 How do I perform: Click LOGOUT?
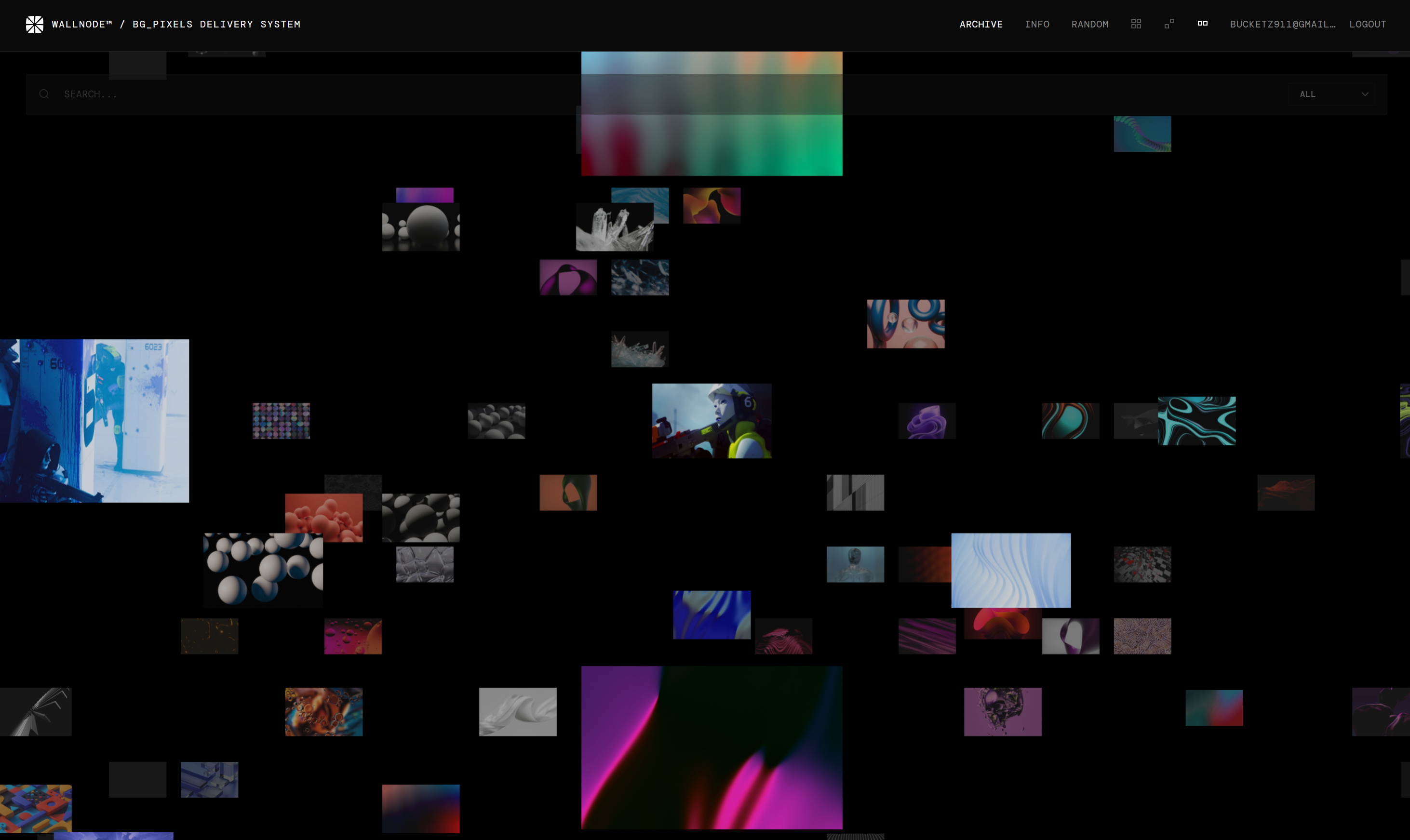[1367, 25]
